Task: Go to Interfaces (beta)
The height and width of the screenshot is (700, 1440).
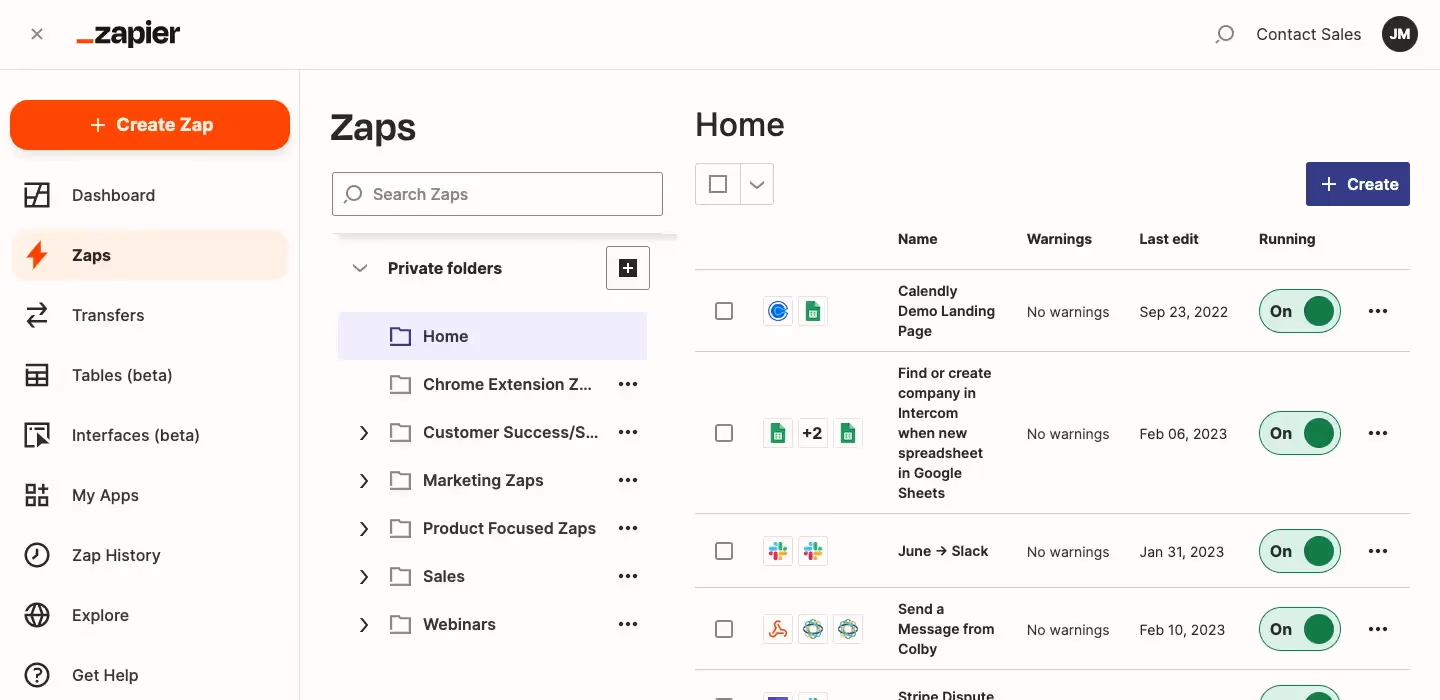Action: pyautogui.click(x=135, y=435)
